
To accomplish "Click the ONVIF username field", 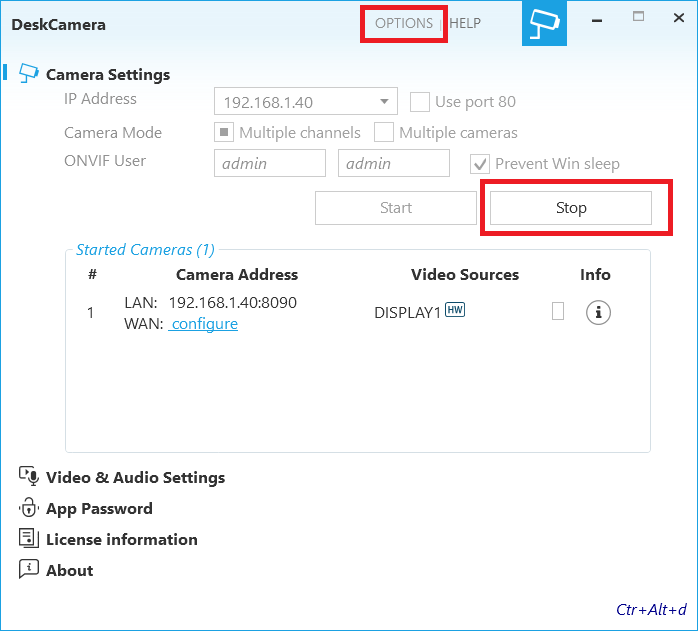I will 270,164.
